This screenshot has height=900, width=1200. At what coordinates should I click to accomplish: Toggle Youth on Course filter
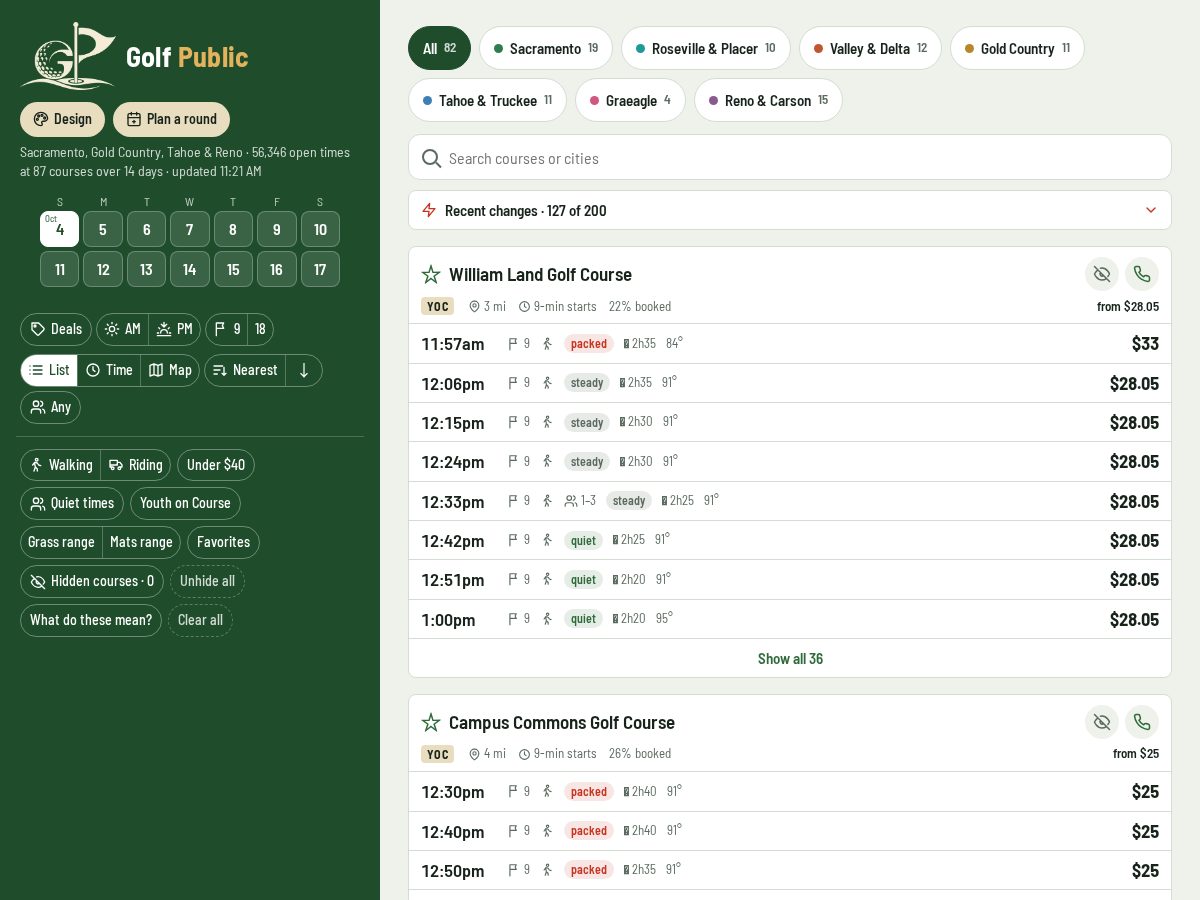click(x=185, y=503)
